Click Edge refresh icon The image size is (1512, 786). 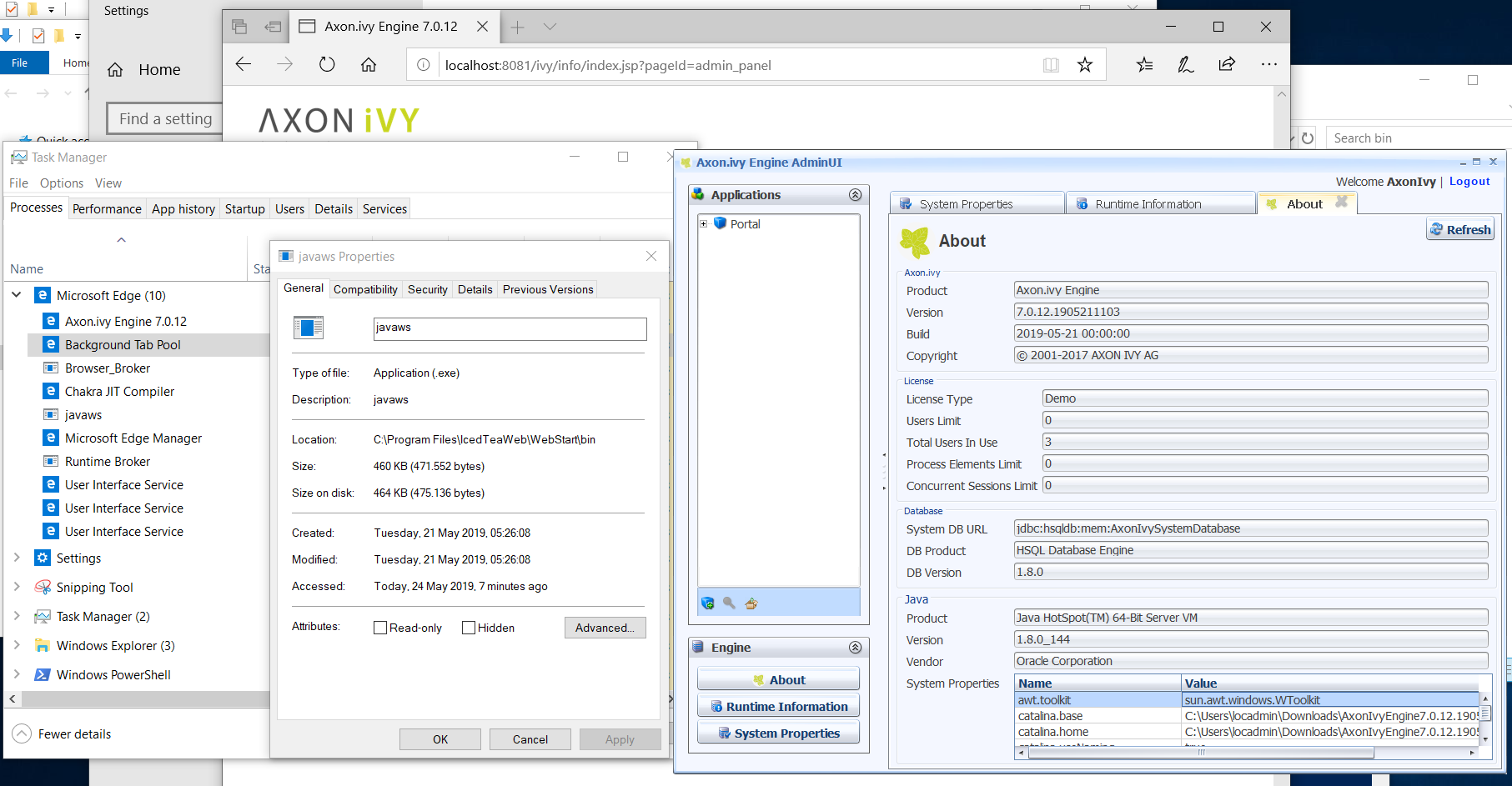[x=327, y=64]
